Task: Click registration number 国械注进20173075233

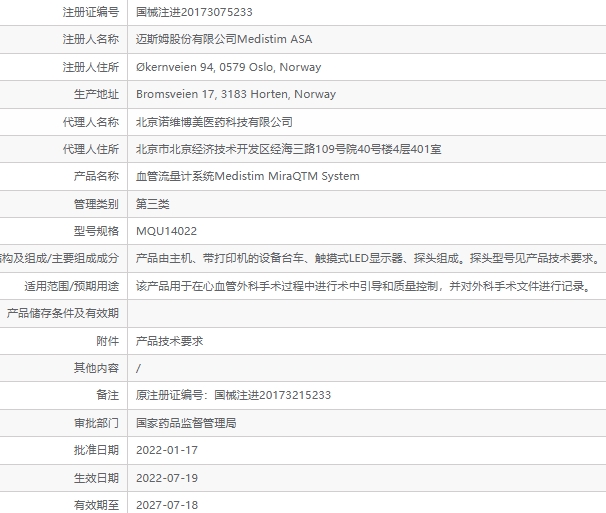Action: (194, 12)
